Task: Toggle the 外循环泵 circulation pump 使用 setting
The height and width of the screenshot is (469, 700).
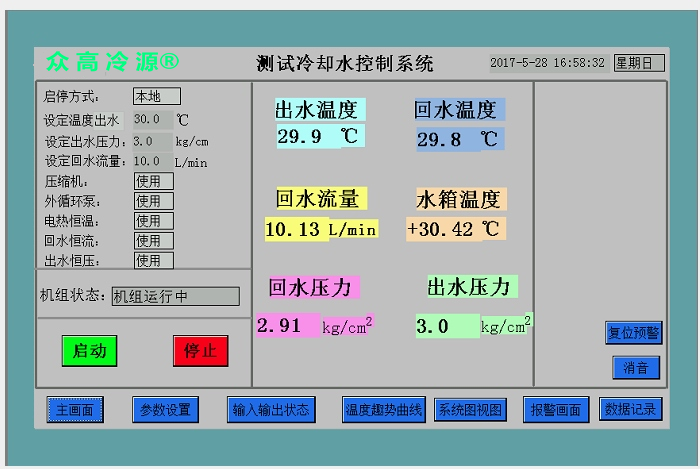Action: (x=153, y=201)
